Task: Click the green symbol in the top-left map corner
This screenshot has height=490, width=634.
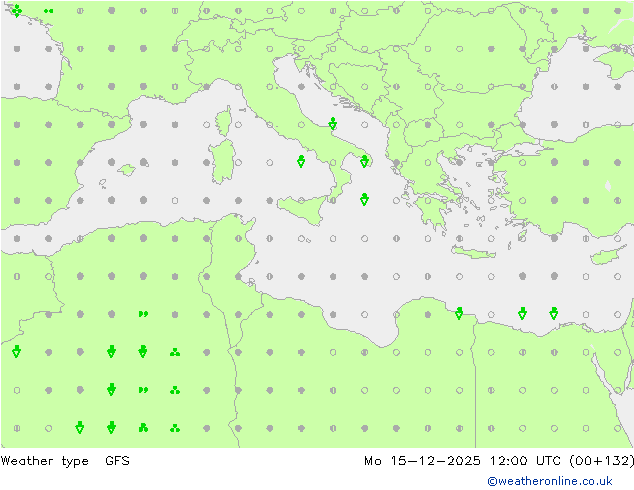Action: [17, 11]
